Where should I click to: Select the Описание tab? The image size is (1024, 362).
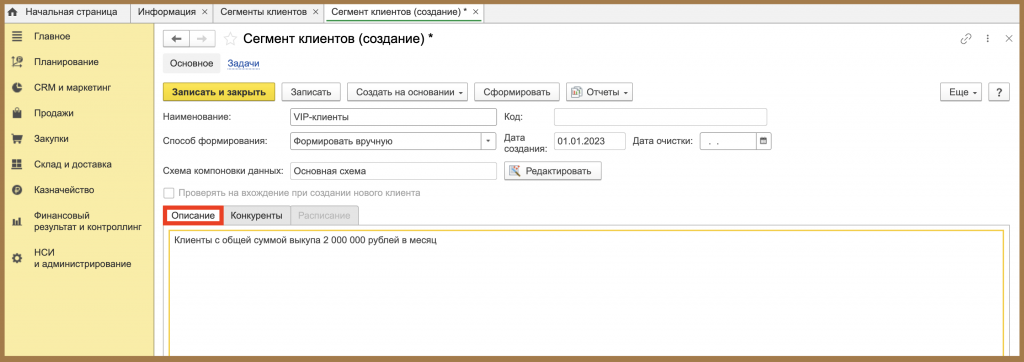point(193,215)
